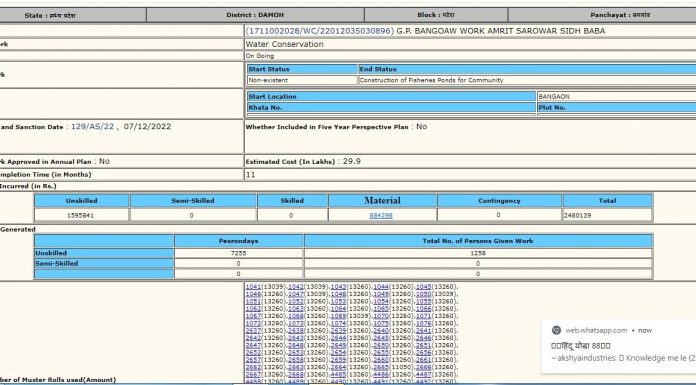Open muster roll 2654 link
This screenshot has width=696, height=385.
338,353
